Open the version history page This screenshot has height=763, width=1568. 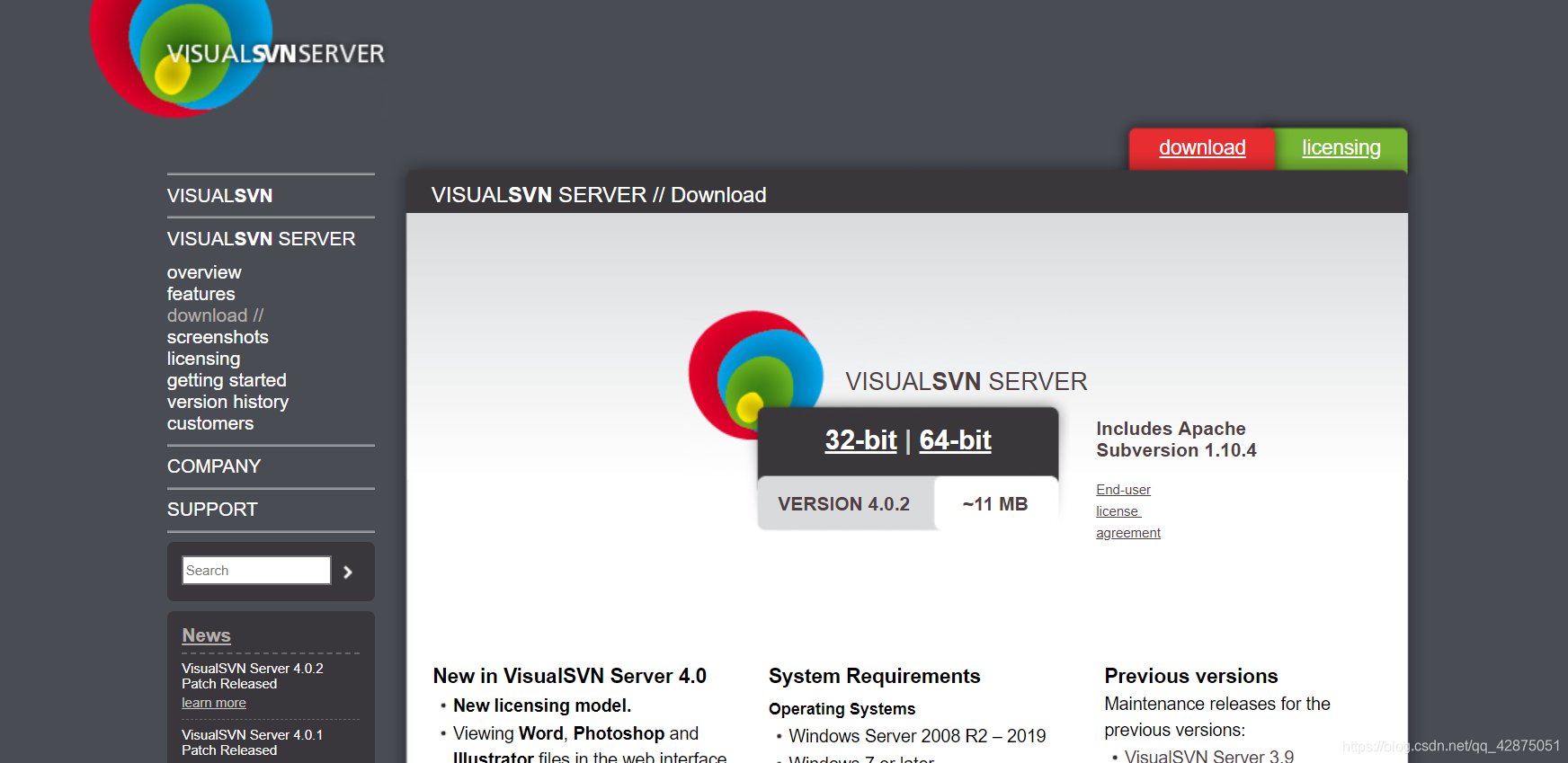[x=227, y=402]
